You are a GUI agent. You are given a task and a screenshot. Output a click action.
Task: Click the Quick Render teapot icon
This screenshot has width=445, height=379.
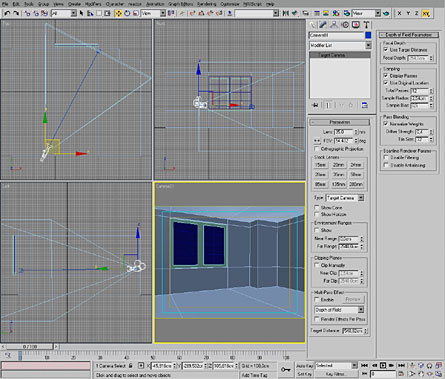click(386, 13)
